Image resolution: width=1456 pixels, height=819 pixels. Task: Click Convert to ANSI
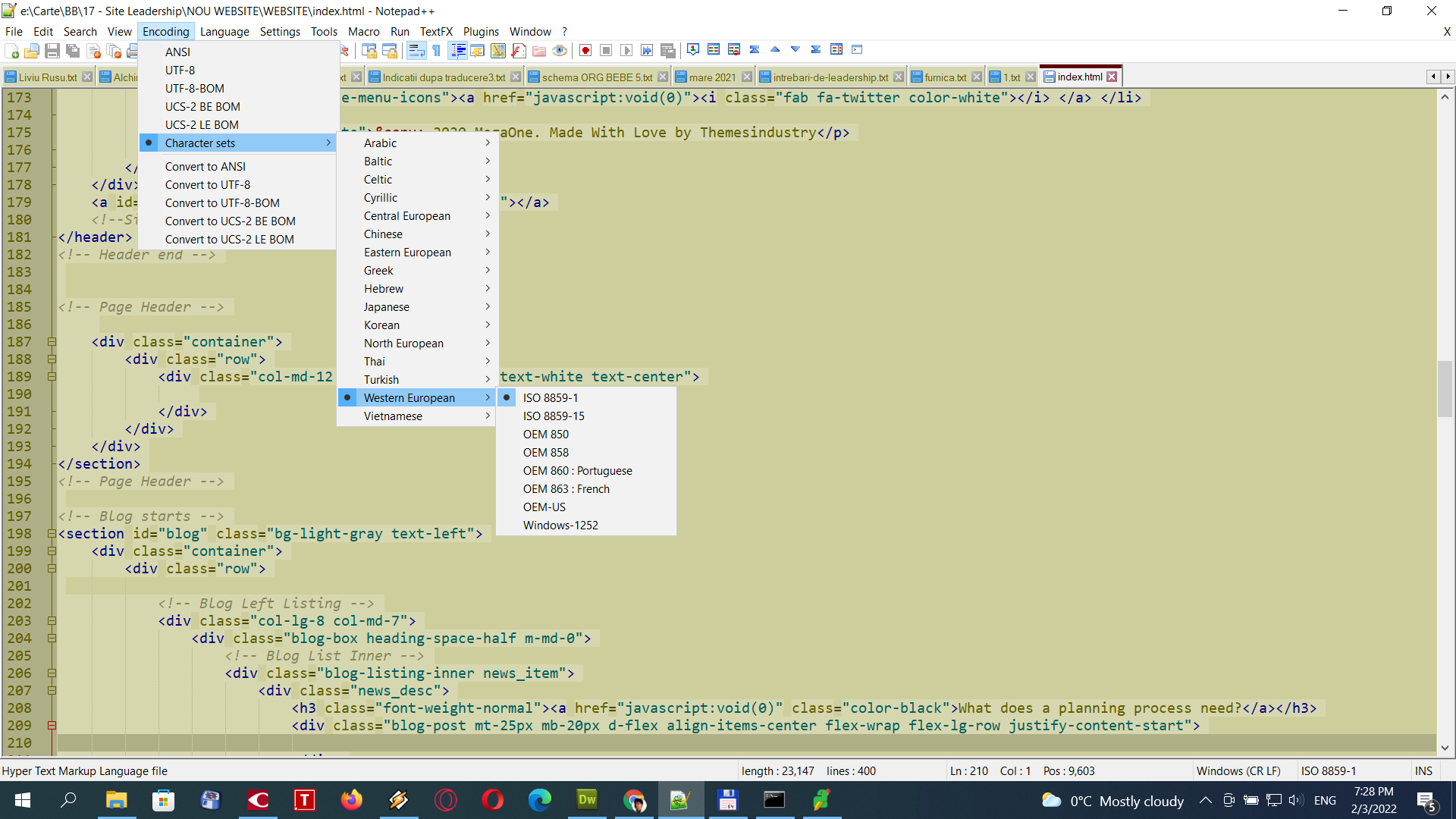[237, 166]
